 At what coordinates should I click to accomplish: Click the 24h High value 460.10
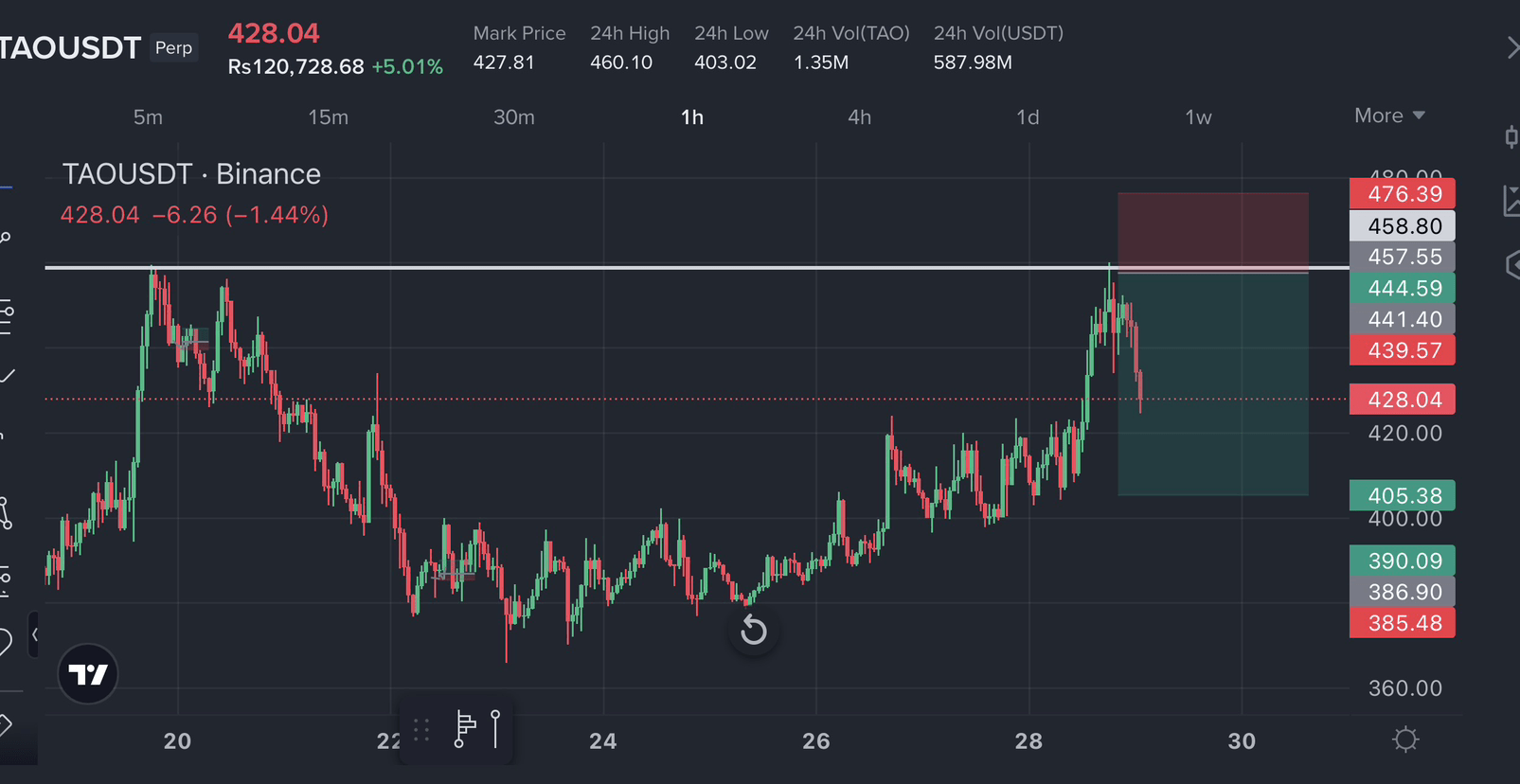pos(621,62)
